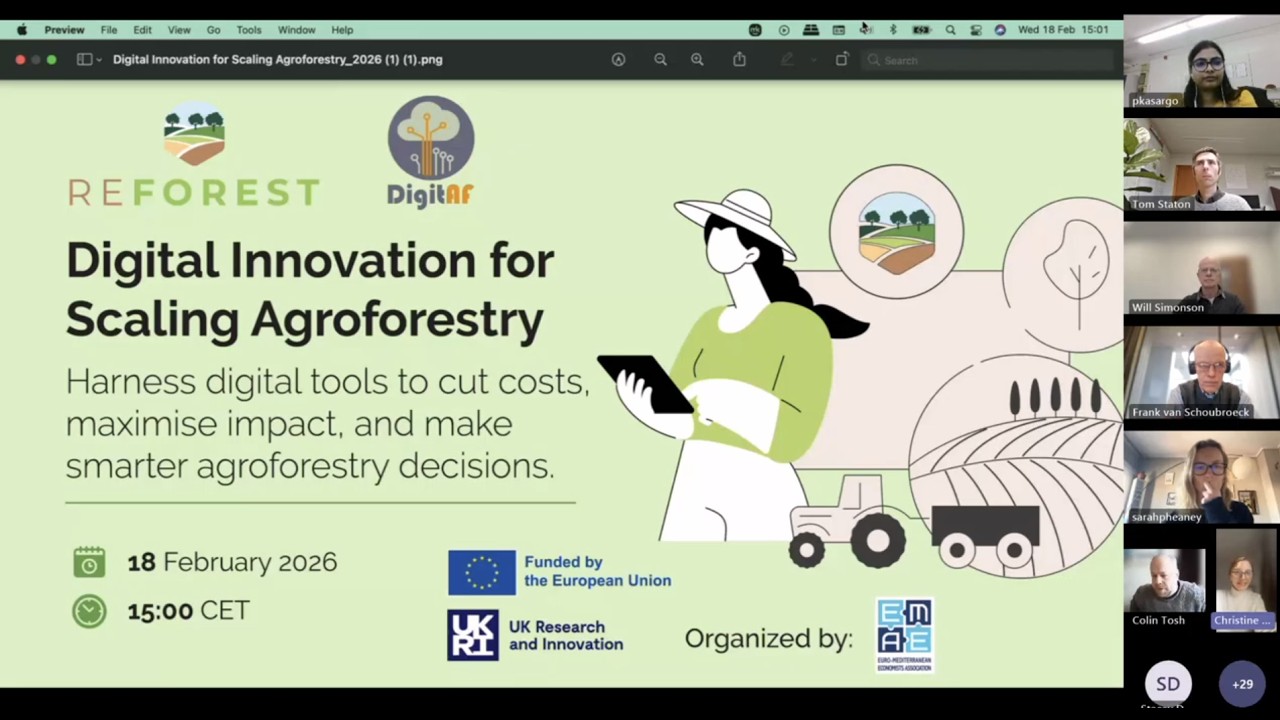The width and height of the screenshot is (1280, 720).
Task: Show the +29 additional participants
Action: 1242,684
